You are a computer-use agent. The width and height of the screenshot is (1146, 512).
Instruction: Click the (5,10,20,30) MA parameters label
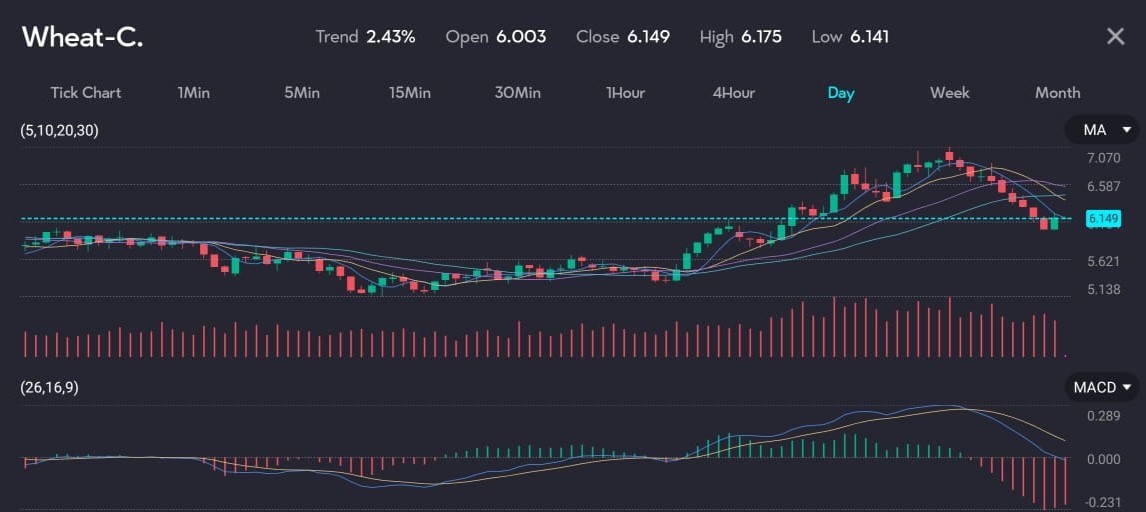coord(61,131)
